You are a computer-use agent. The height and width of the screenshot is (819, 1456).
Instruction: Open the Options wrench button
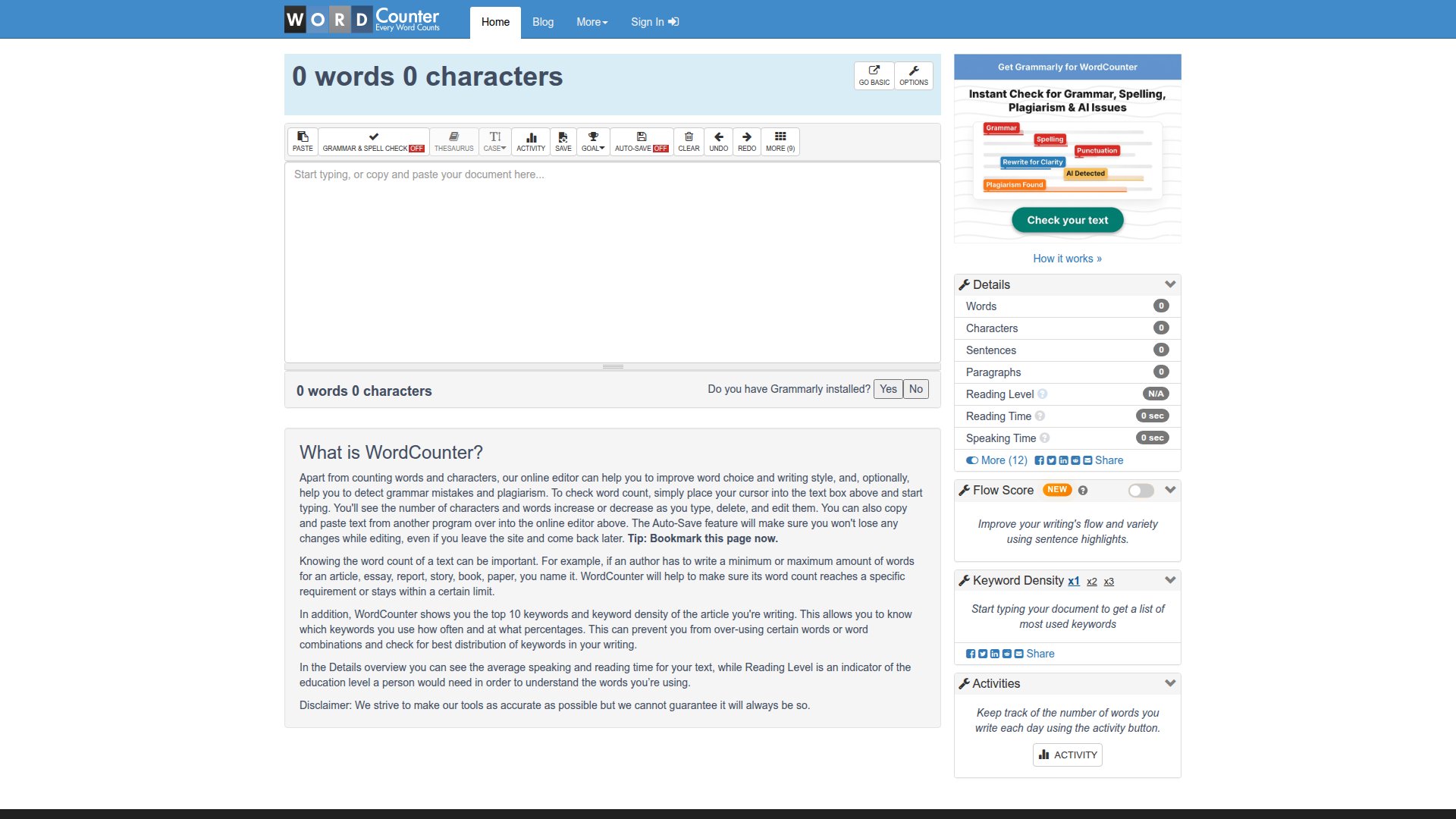pyautogui.click(x=914, y=76)
